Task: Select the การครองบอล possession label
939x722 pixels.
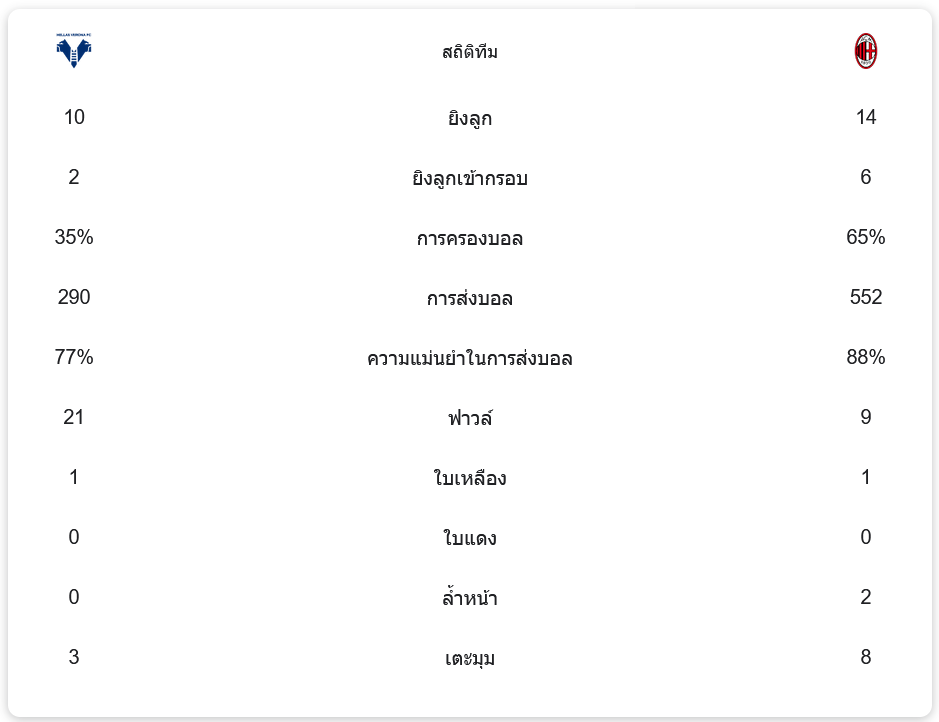Action: pos(470,239)
